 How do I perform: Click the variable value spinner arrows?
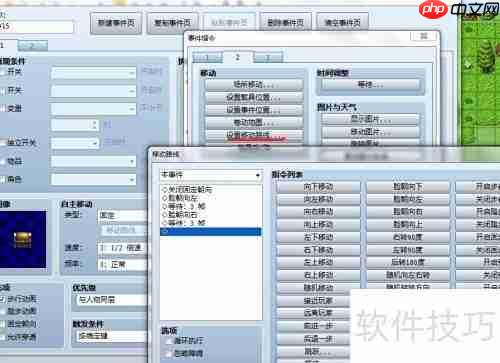[95, 125]
